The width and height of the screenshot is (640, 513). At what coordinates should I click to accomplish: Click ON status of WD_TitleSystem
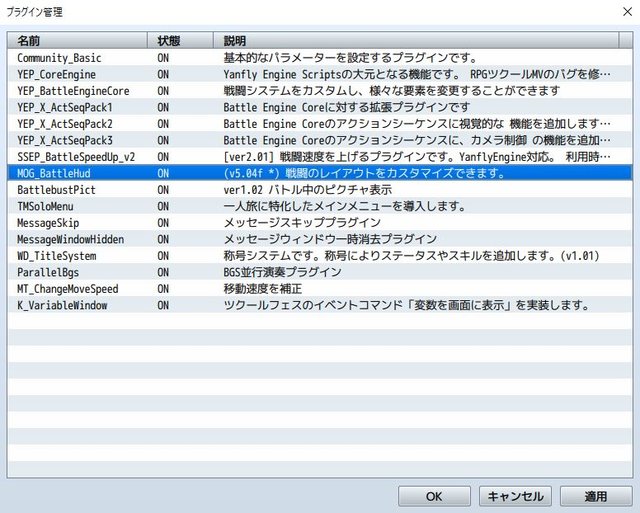tap(163, 256)
